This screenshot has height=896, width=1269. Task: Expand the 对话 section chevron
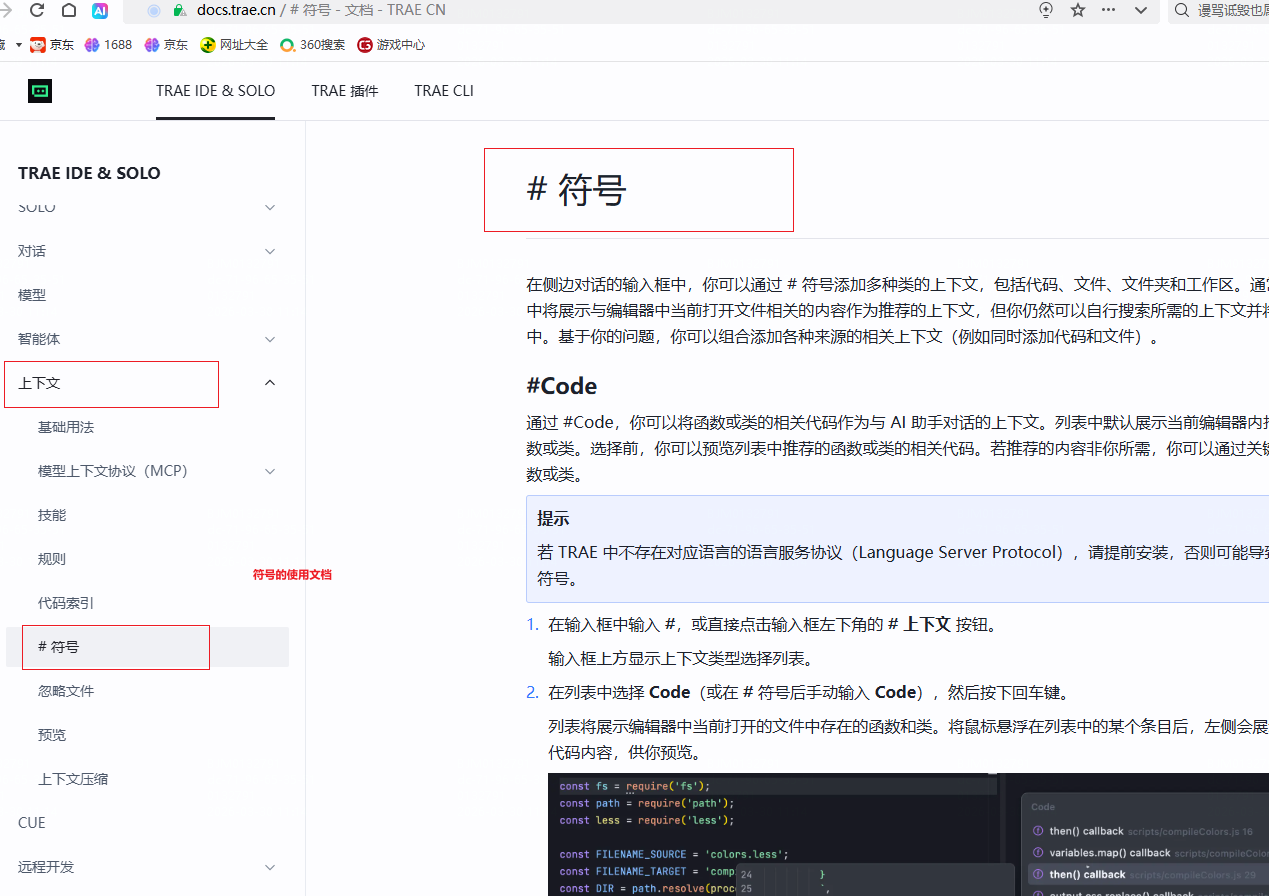270,251
